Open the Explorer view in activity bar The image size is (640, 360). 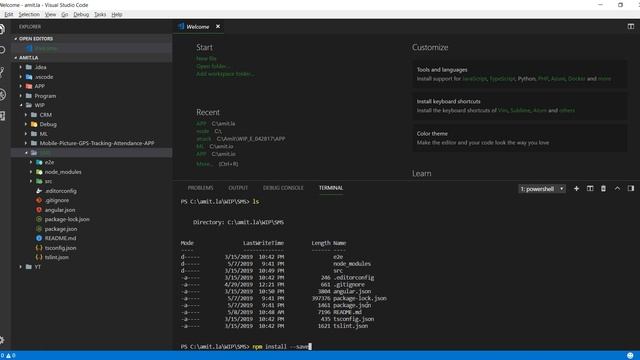point(2,29)
